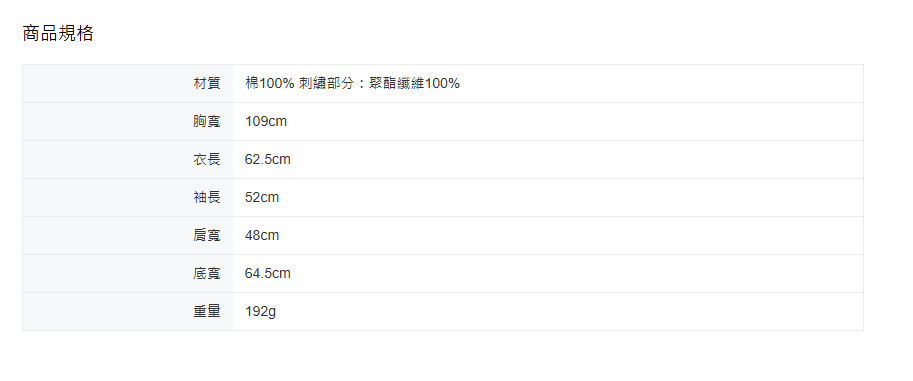Click 聚酯纖維100% embroidery material text
Screen dimensions: 913x381
415,83
